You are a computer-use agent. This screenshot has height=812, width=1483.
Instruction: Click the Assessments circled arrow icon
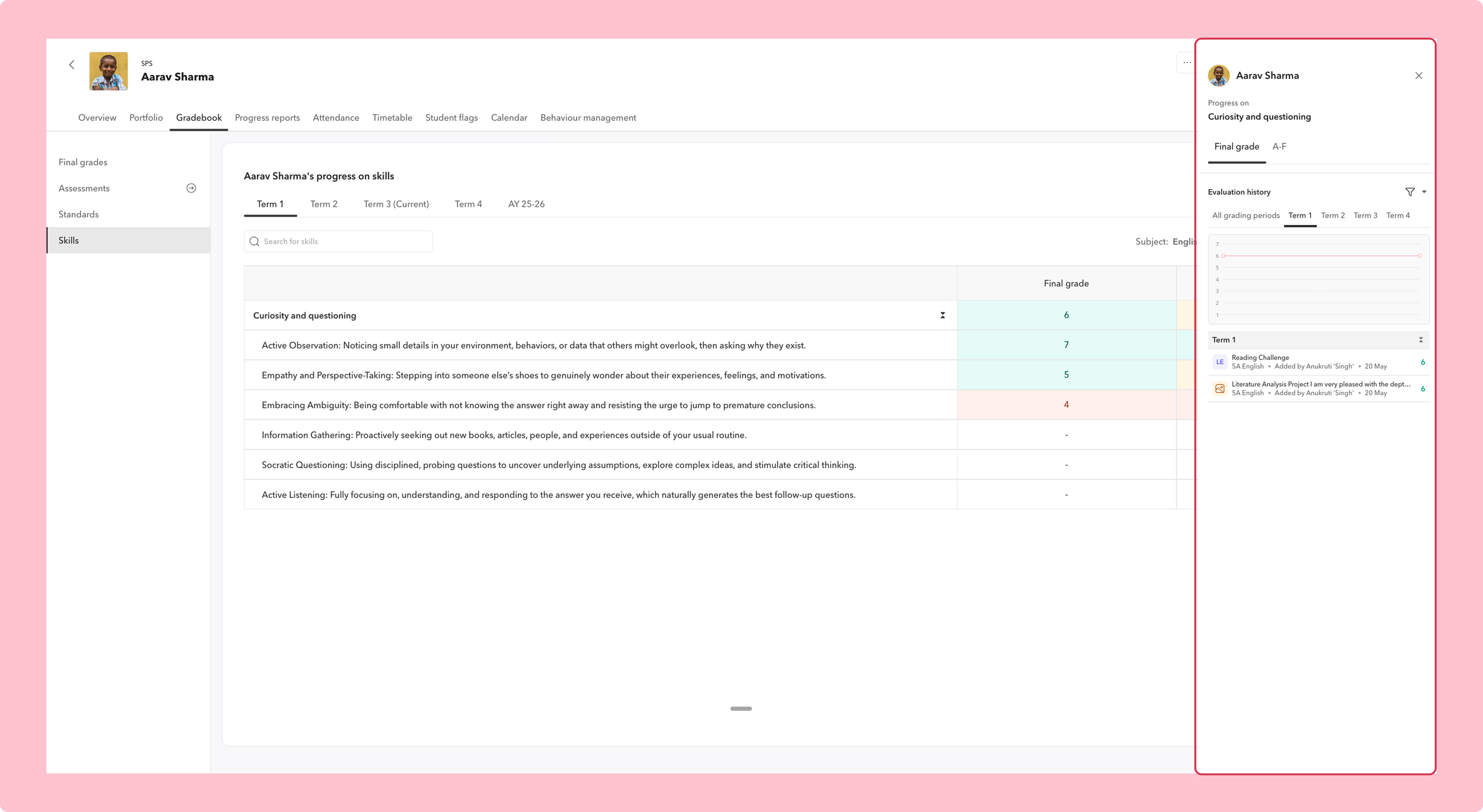191,188
